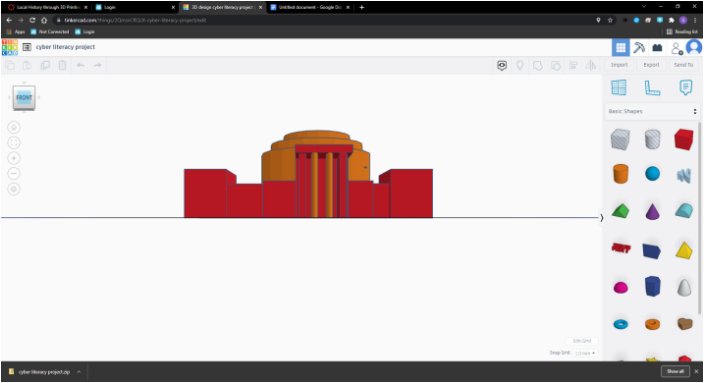Toggle the Notes visibility lightbulb icon
Viewport: 706px width, 383px height.
pyautogui.click(x=520, y=66)
